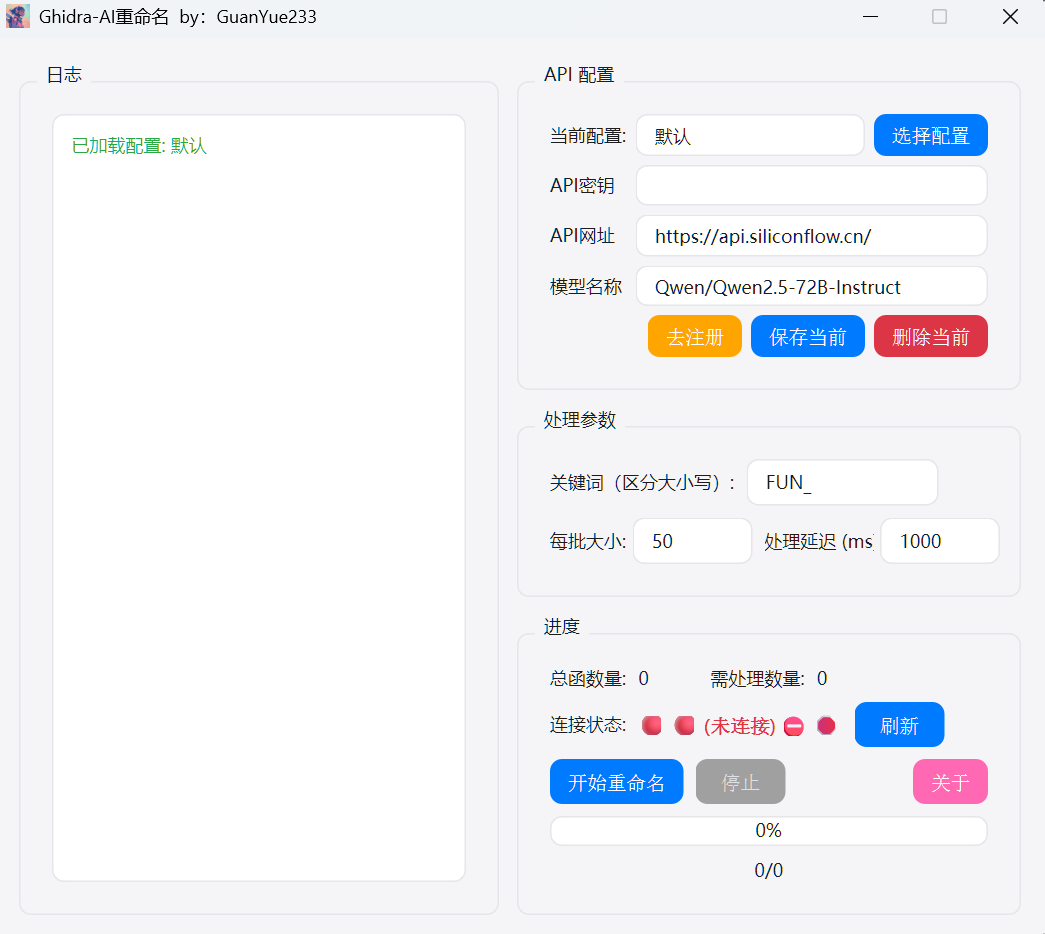Screen dimensions: 1045x934
Task: Click the 进度 group title
Action: (561, 627)
